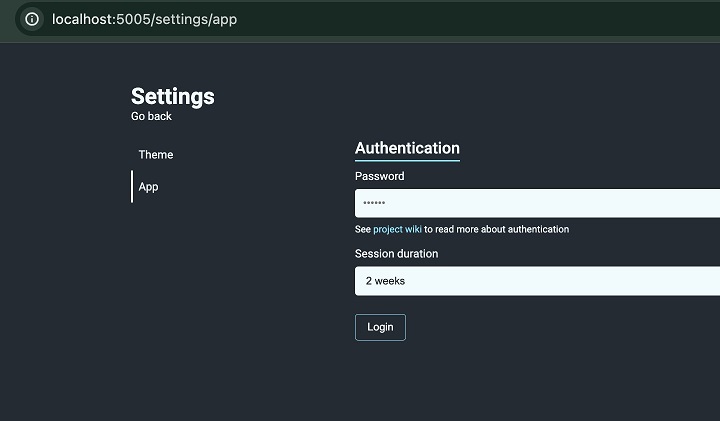The height and width of the screenshot is (421, 720).
Task: Click the masked dots in the password box
Action: click(374, 203)
